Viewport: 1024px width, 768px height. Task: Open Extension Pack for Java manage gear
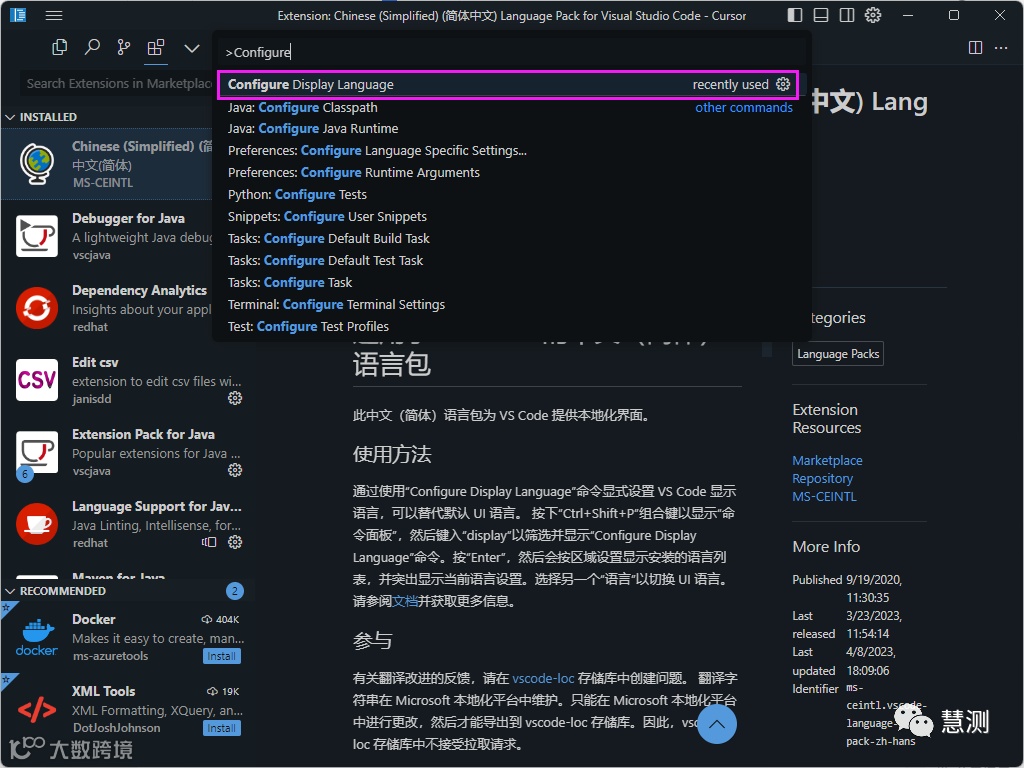point(235,470)
